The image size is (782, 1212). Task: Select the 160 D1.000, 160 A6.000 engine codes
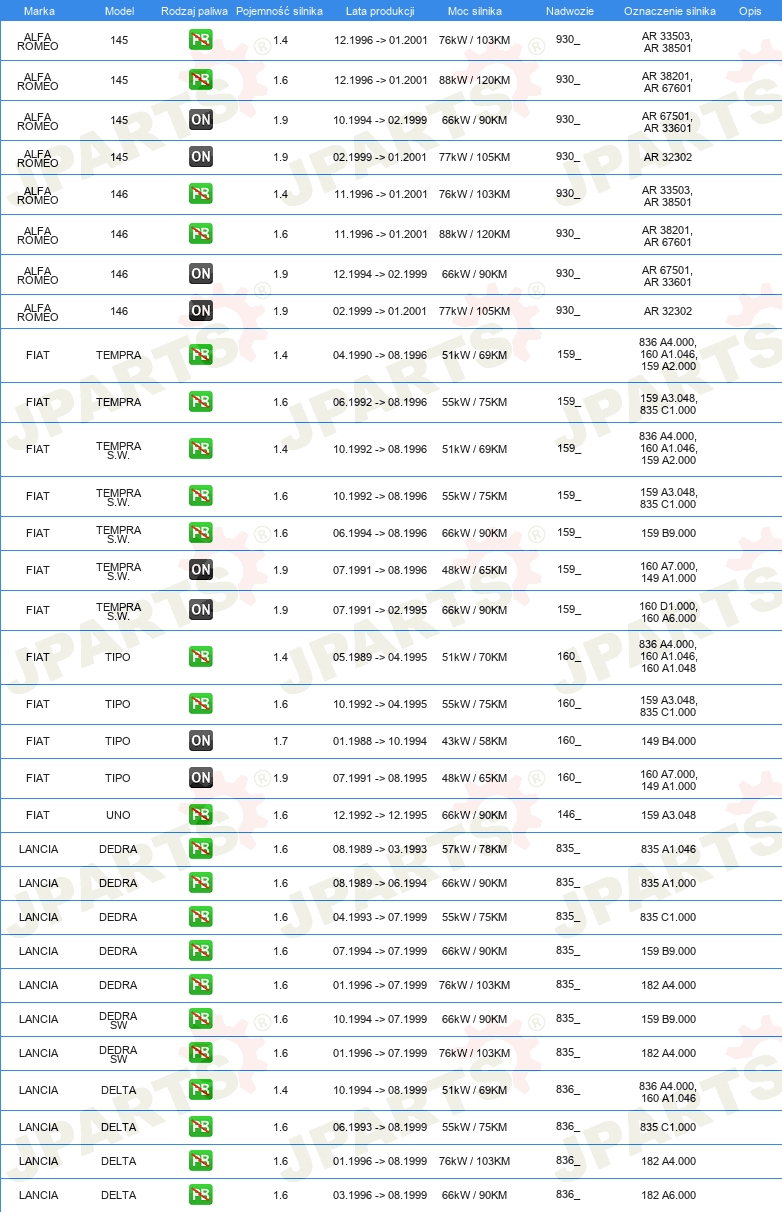669,612
